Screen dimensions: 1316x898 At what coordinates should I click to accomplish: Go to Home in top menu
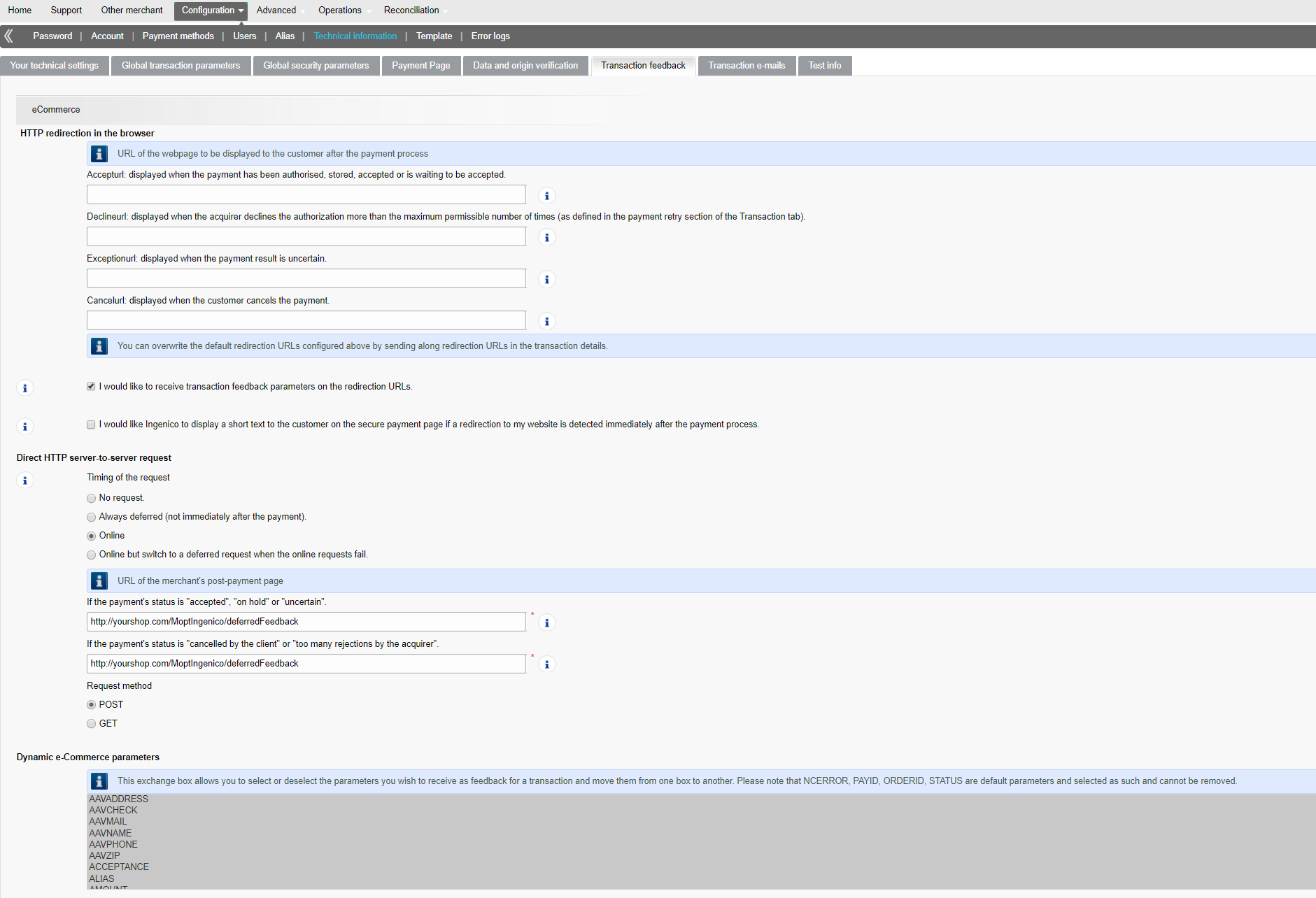click(20, 10)
